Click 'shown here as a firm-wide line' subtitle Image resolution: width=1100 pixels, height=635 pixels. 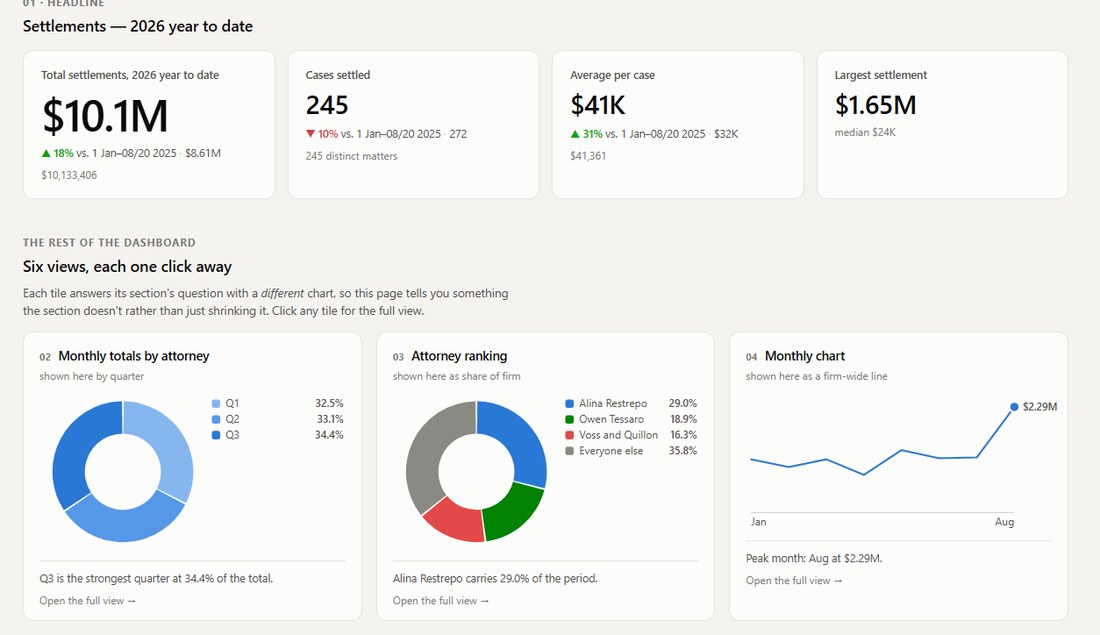click(x=817, y=376)
